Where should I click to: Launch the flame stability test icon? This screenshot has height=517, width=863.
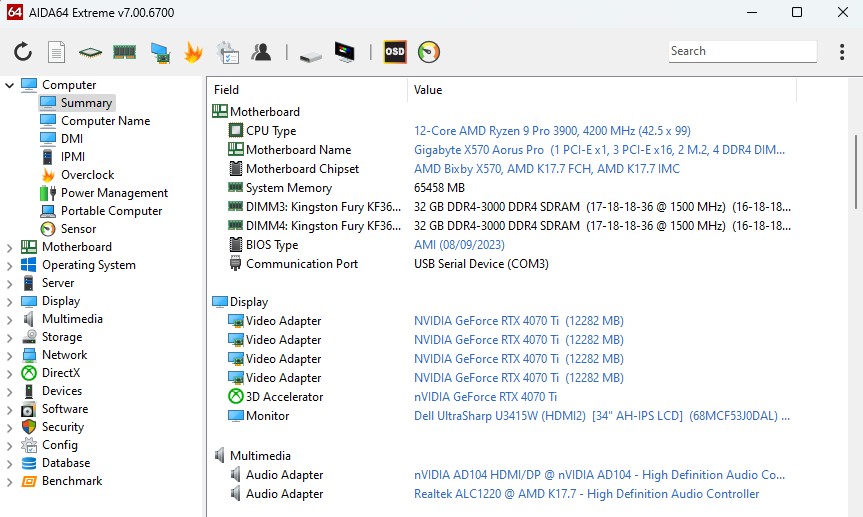pos(193,52)
